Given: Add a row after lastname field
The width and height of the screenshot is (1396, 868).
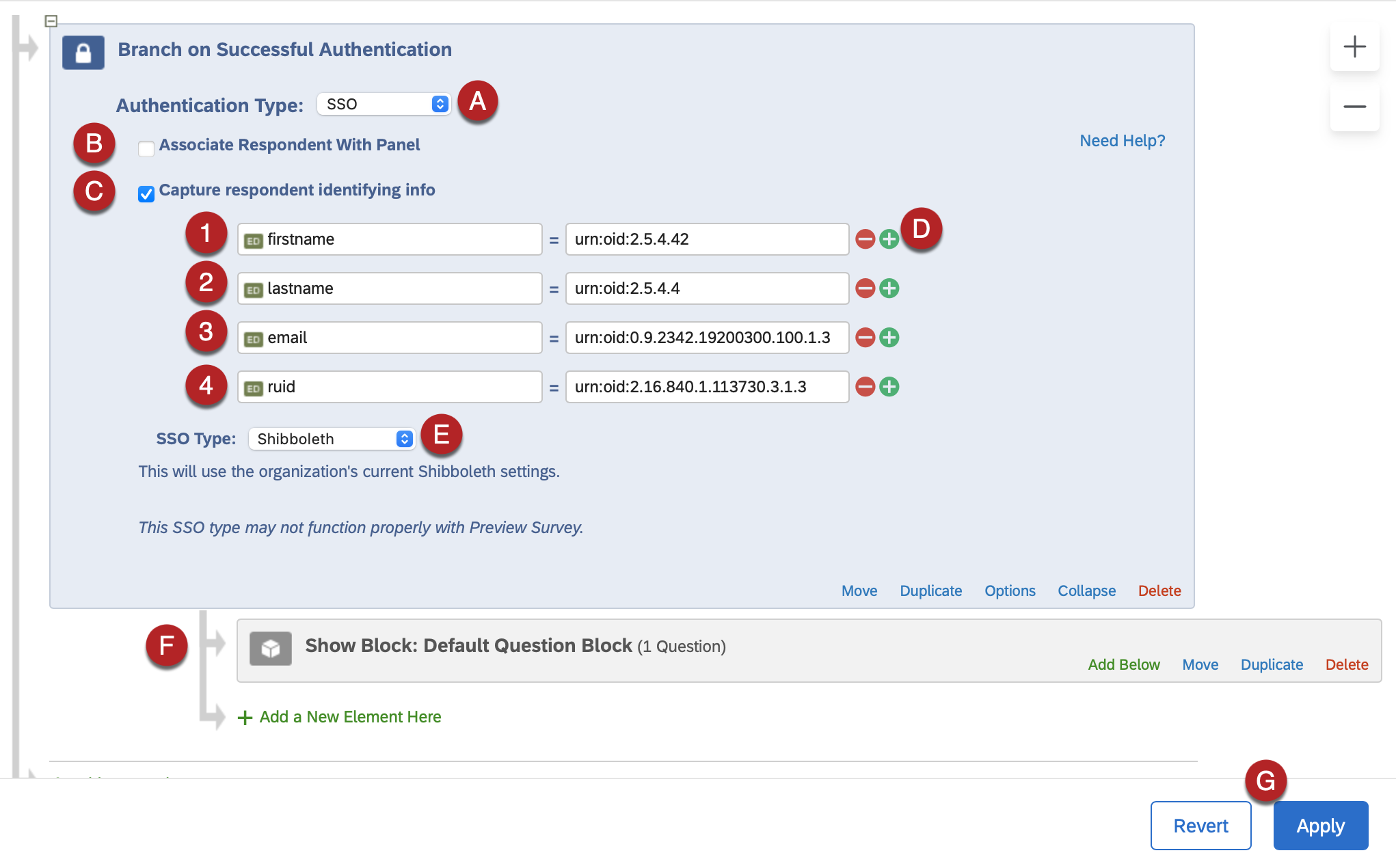Looking at the screenshot, I should (x=889, y=288).
